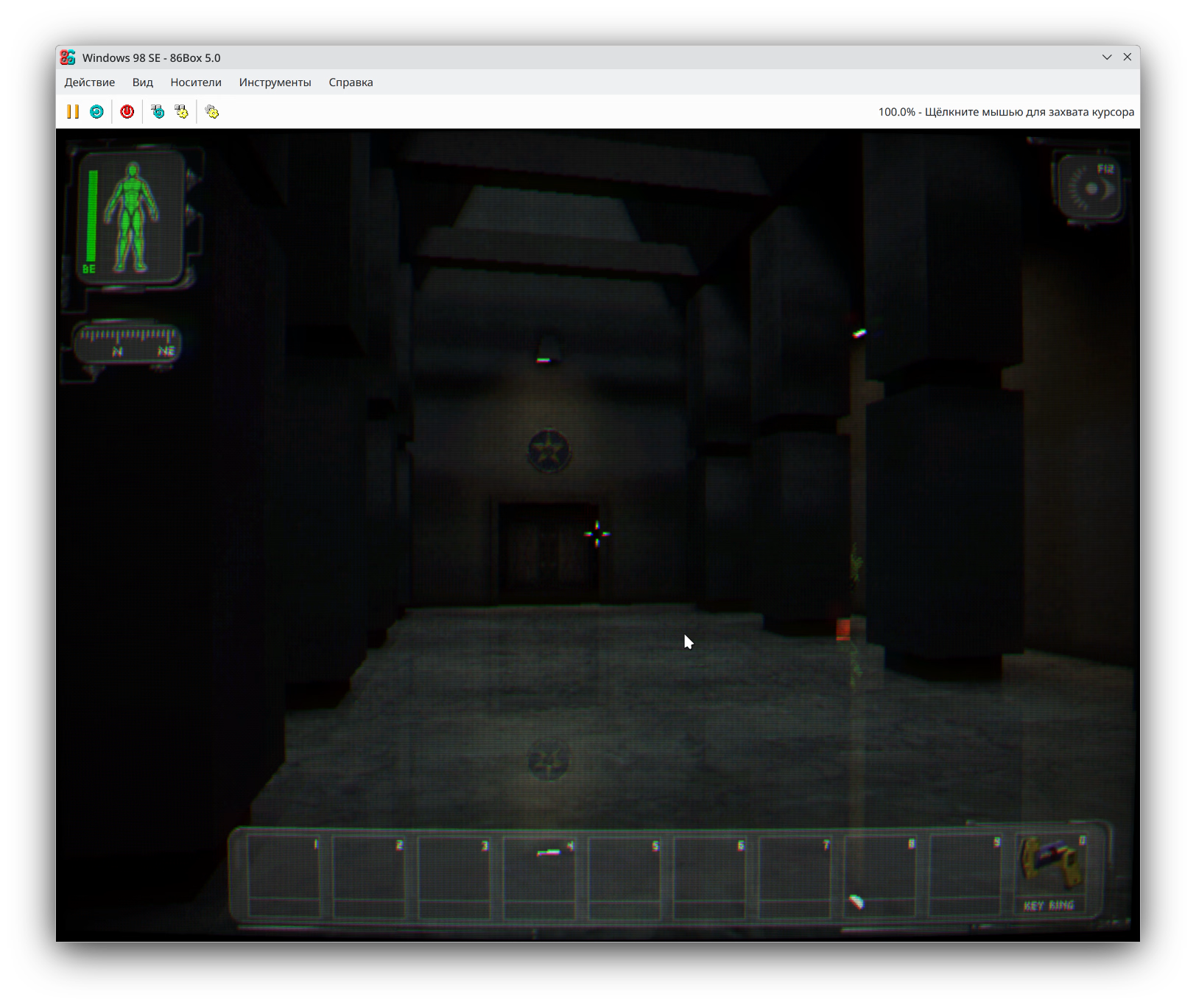1196x1008 pixels.
Task: Toggle the light augmentation eye icon
Action: (1091, 188)
